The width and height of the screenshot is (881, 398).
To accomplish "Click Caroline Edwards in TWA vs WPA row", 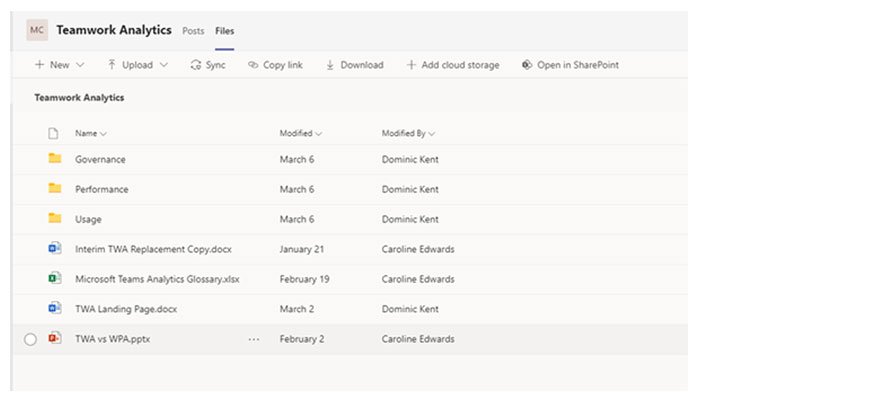I will click(x=418, y=339).
